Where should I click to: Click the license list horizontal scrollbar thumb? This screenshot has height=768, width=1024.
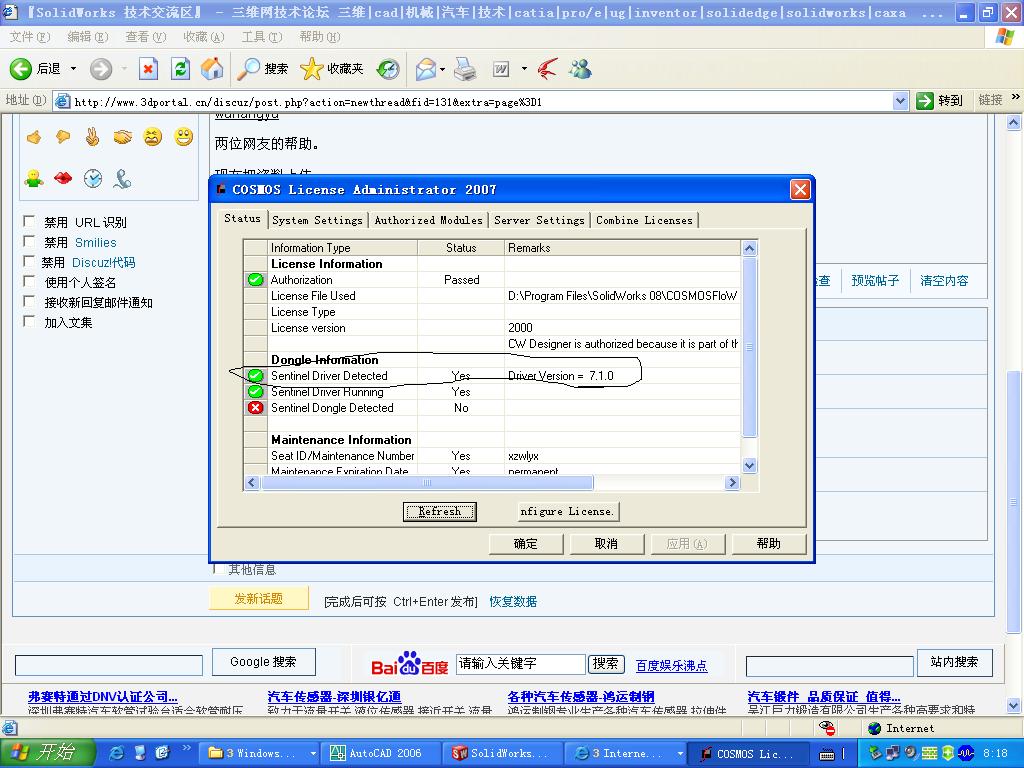coord(427,483)
